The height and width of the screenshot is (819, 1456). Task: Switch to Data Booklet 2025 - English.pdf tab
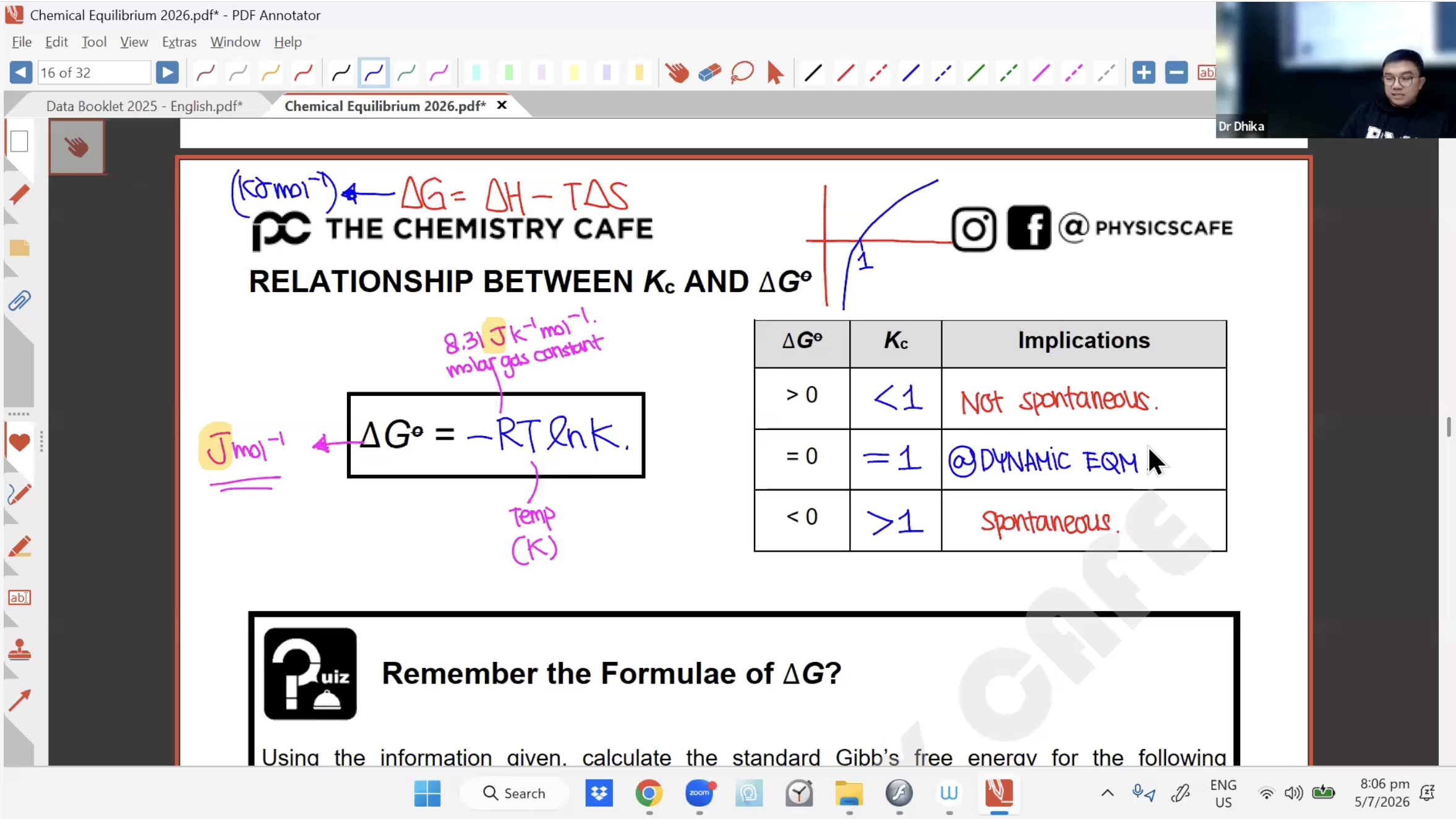coord(144,106)
